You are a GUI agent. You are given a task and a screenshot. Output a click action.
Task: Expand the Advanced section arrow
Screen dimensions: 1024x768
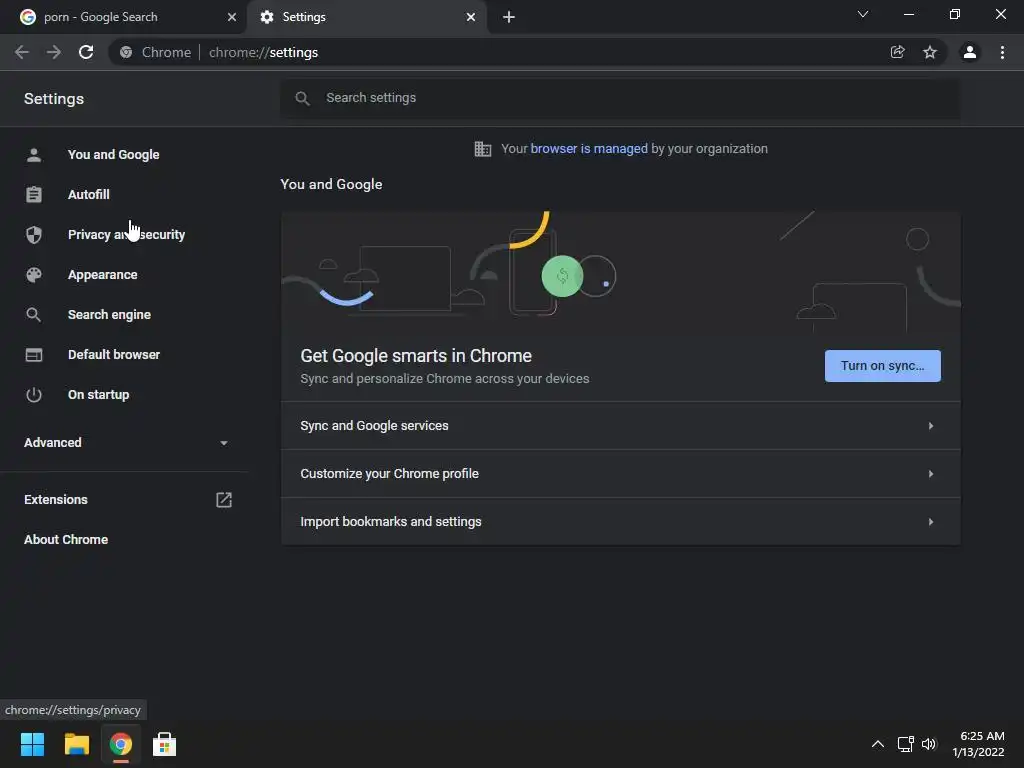224,443
